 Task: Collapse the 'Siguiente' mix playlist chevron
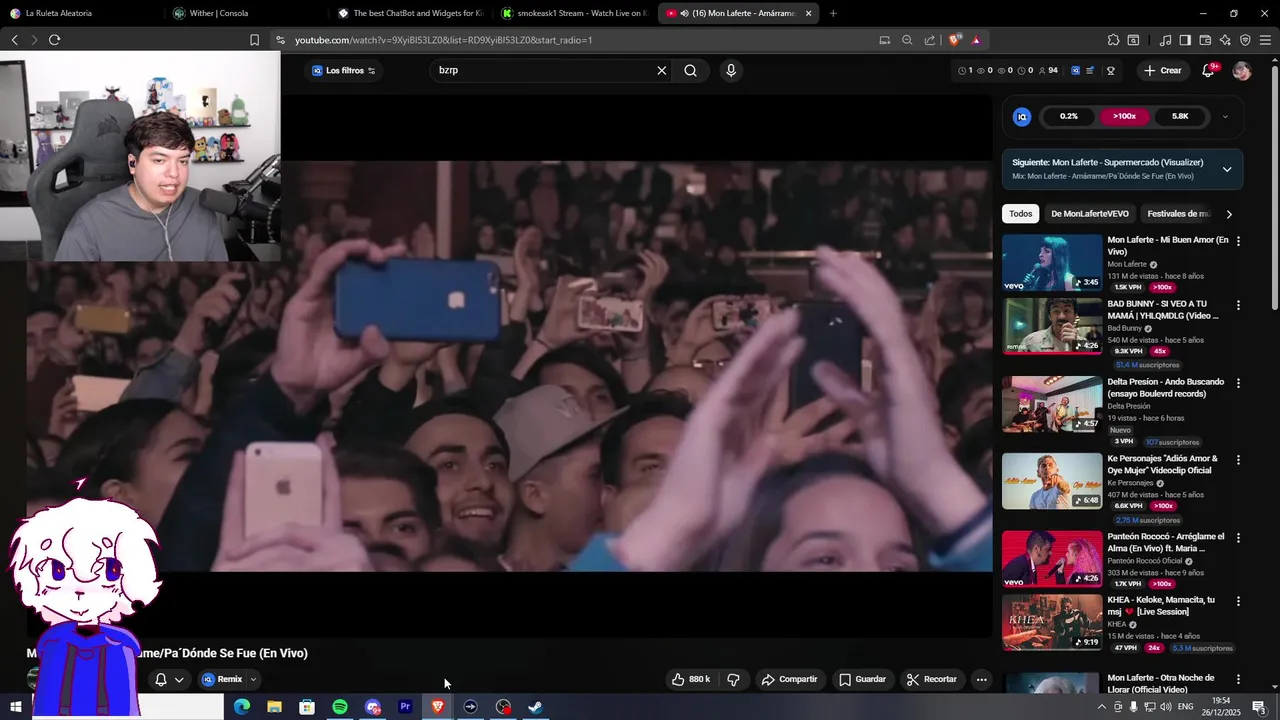[1227, 169]
